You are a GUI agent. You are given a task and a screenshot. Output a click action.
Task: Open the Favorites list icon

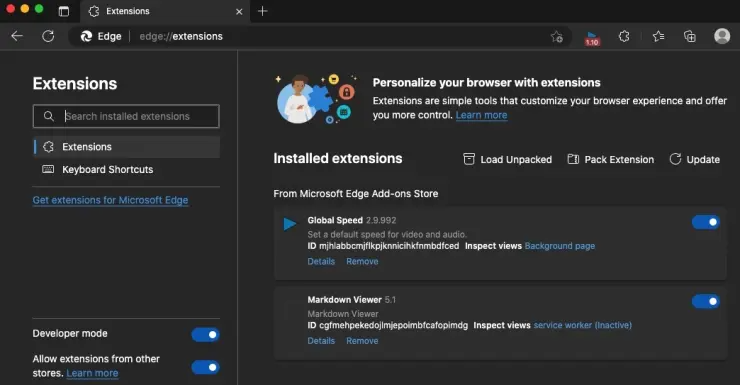pos(658,36)
